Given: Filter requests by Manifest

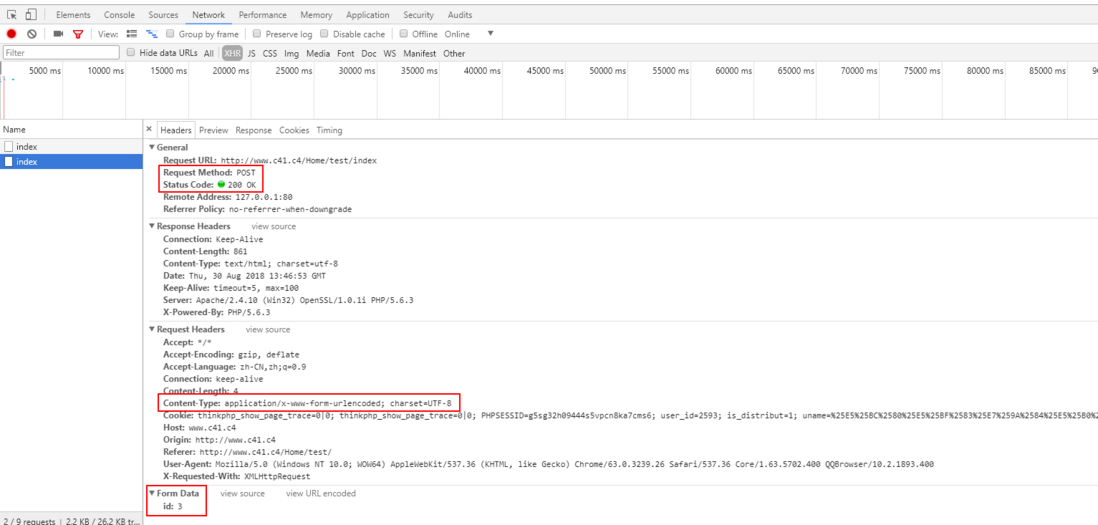Looking at the screenshot, I should pyautogui.click(x=419, y=53).
